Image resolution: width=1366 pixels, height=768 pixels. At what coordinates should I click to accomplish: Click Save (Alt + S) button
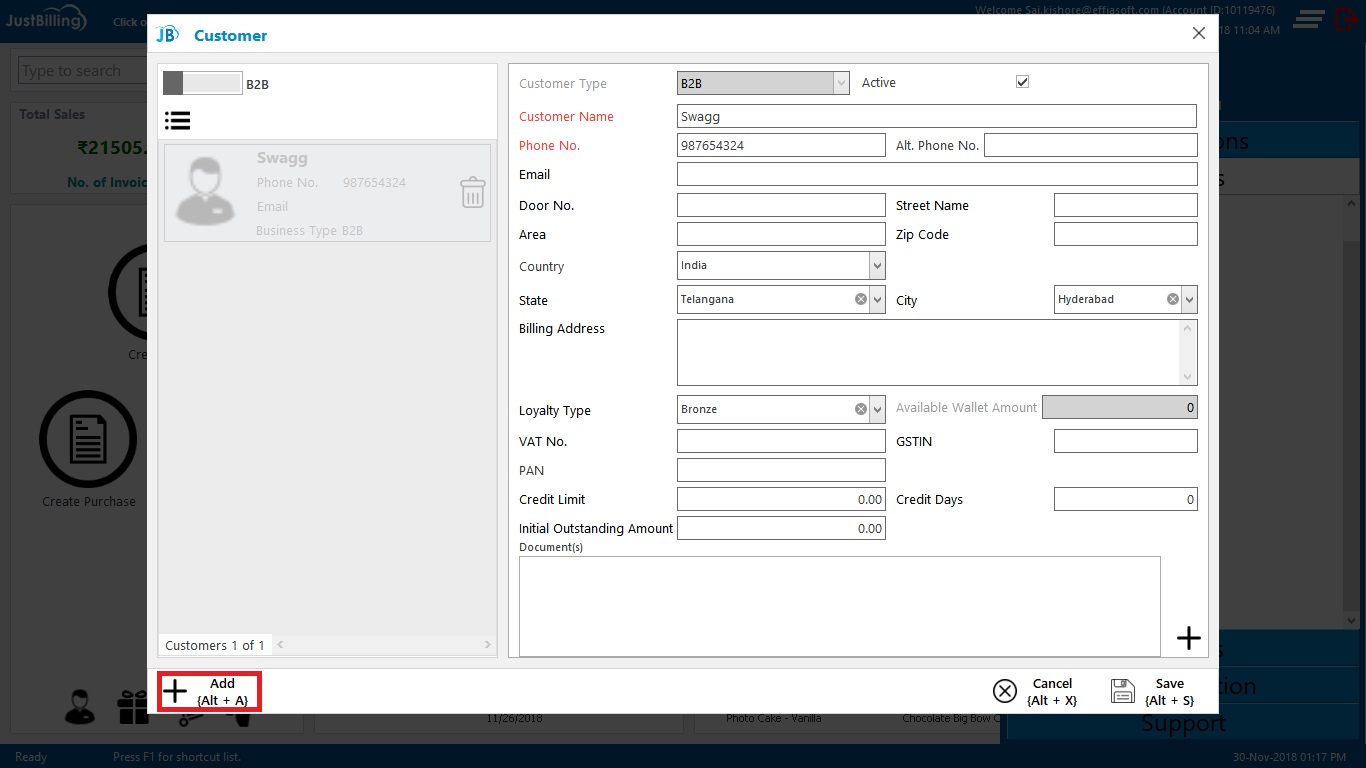[x=1153, y=692]
